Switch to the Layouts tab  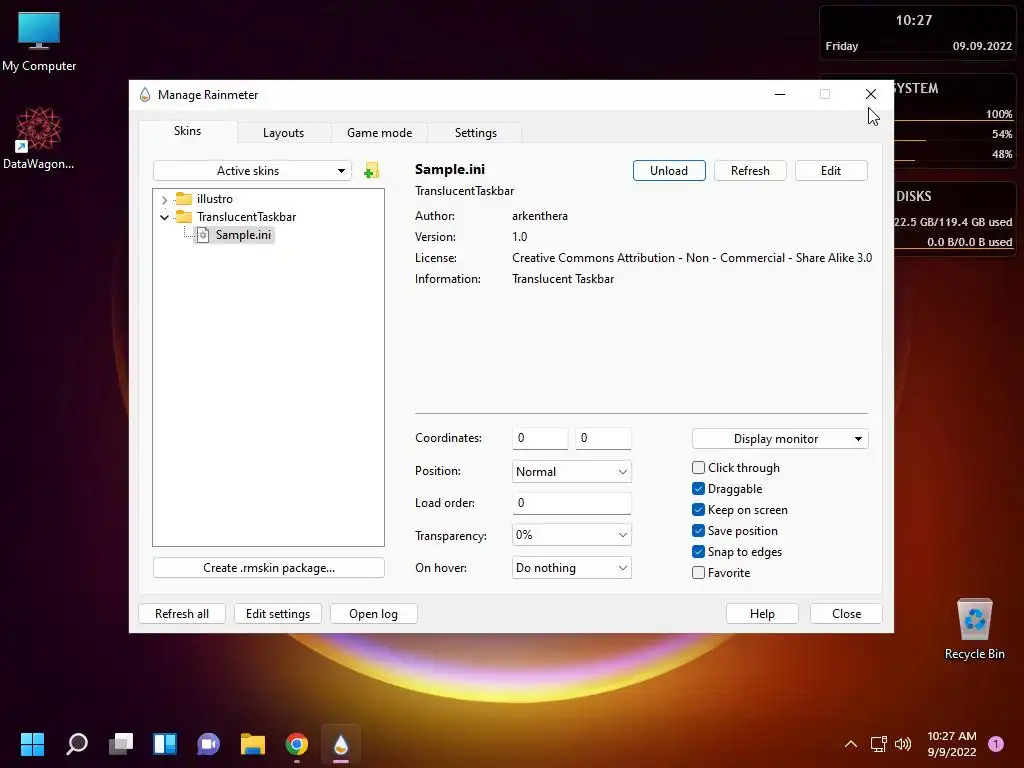[x=283, y=133]
